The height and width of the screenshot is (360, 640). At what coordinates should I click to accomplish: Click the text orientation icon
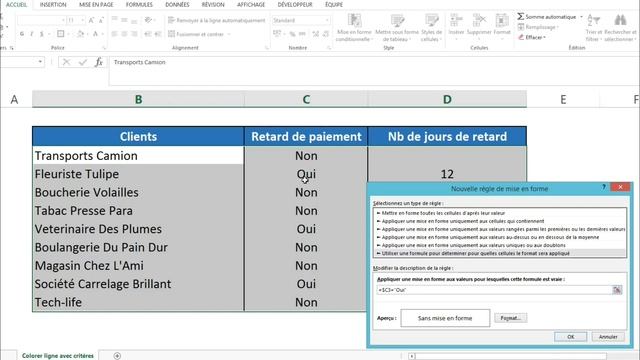[x=148, y=20]
